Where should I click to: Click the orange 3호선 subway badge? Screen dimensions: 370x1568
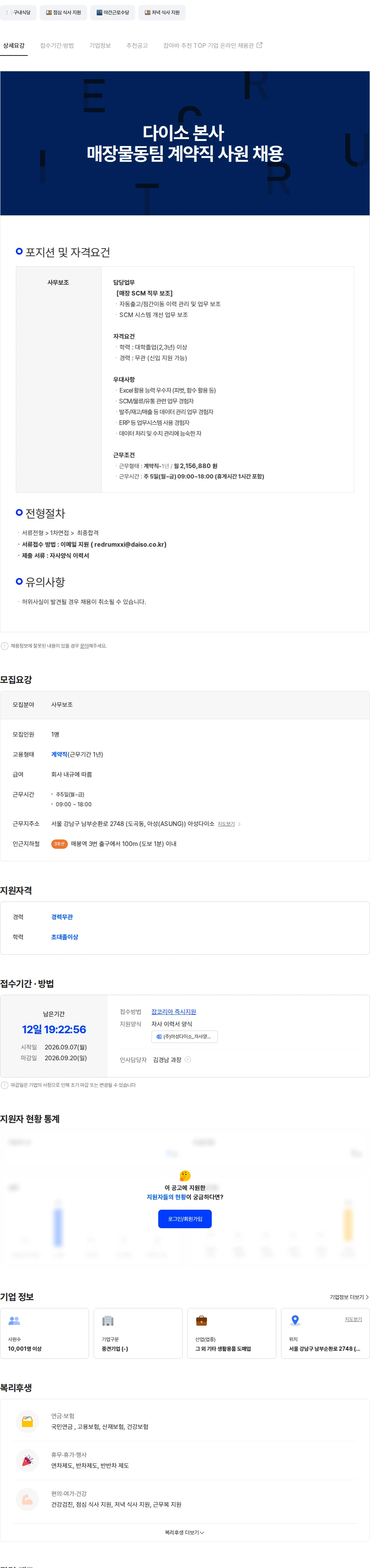[x=59, y=844]
